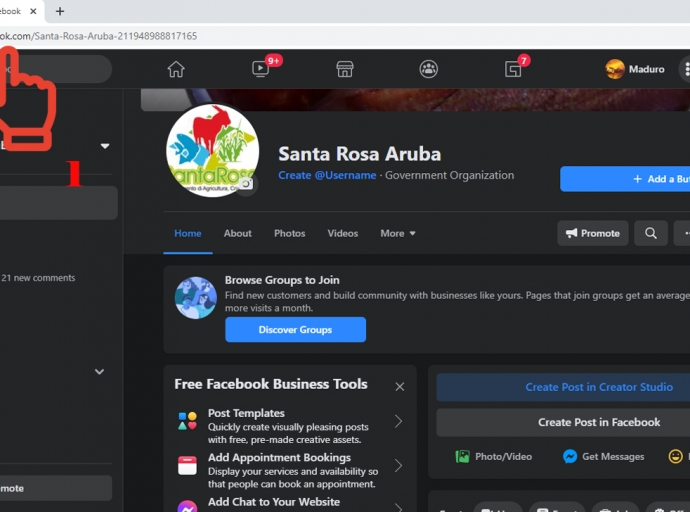Switch to the Videos tab

pos(343,234)
